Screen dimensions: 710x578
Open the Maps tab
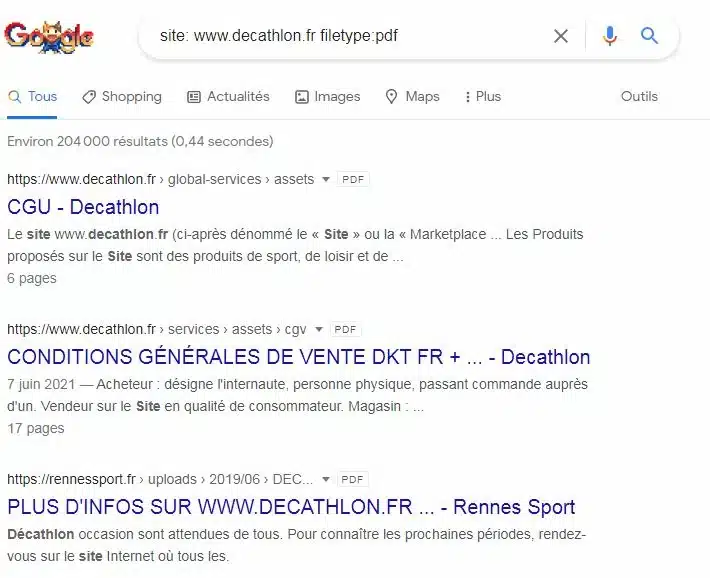coord(412,96)
